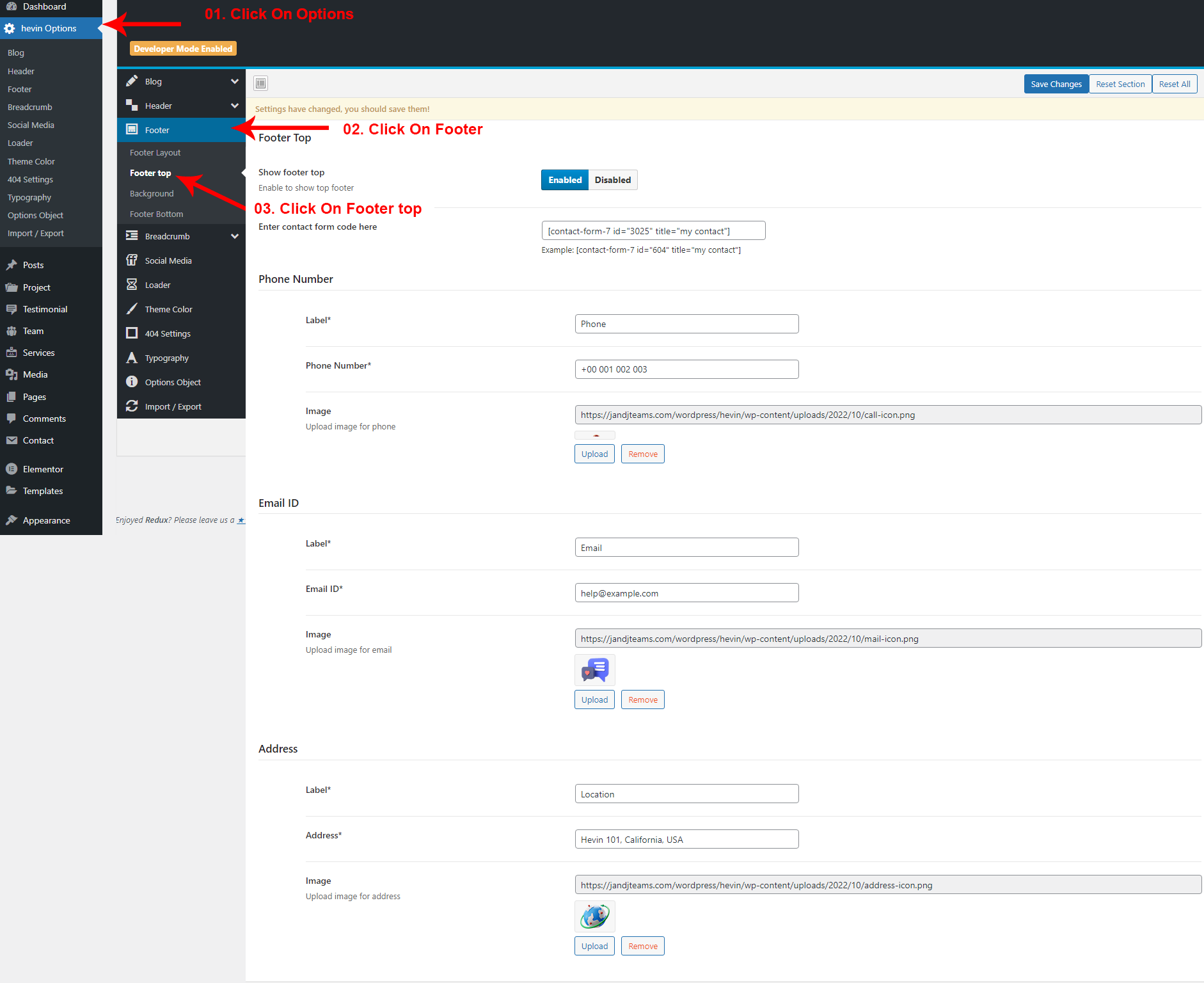
Task: Click the Options Object info icon
Action: 132,382
